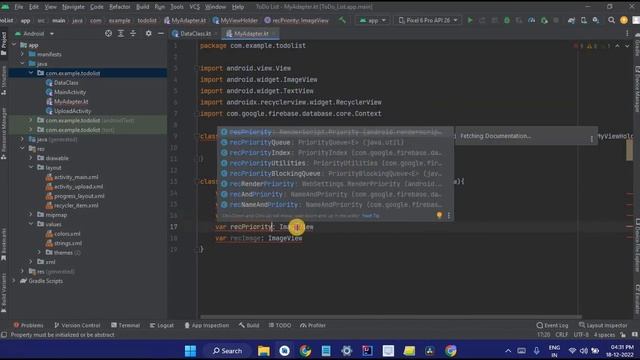Click the Debug app bug icon

point(507,20)
